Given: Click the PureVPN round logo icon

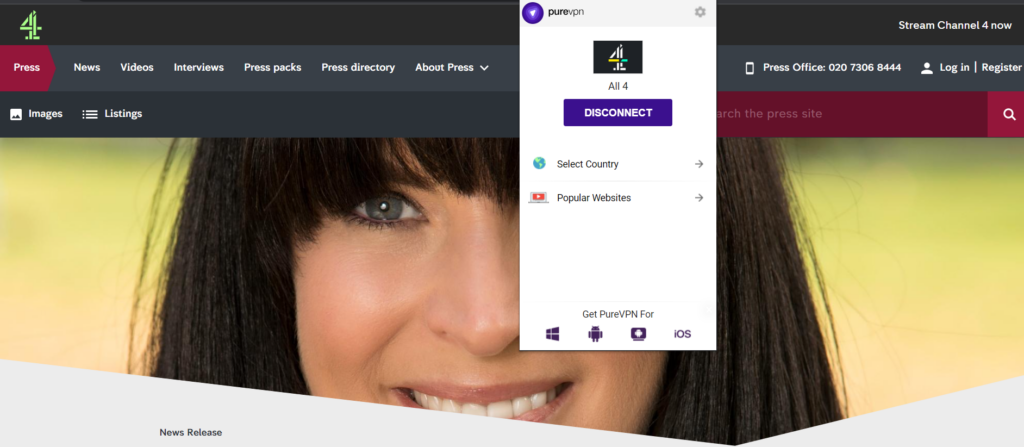Looking at the screenshot, I should tap(533, 12).
